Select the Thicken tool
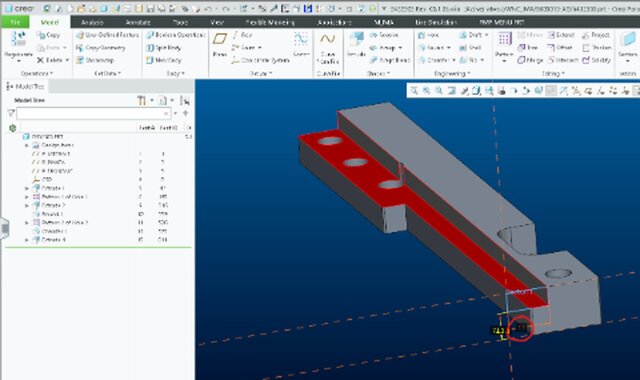 tap(596, 48)
